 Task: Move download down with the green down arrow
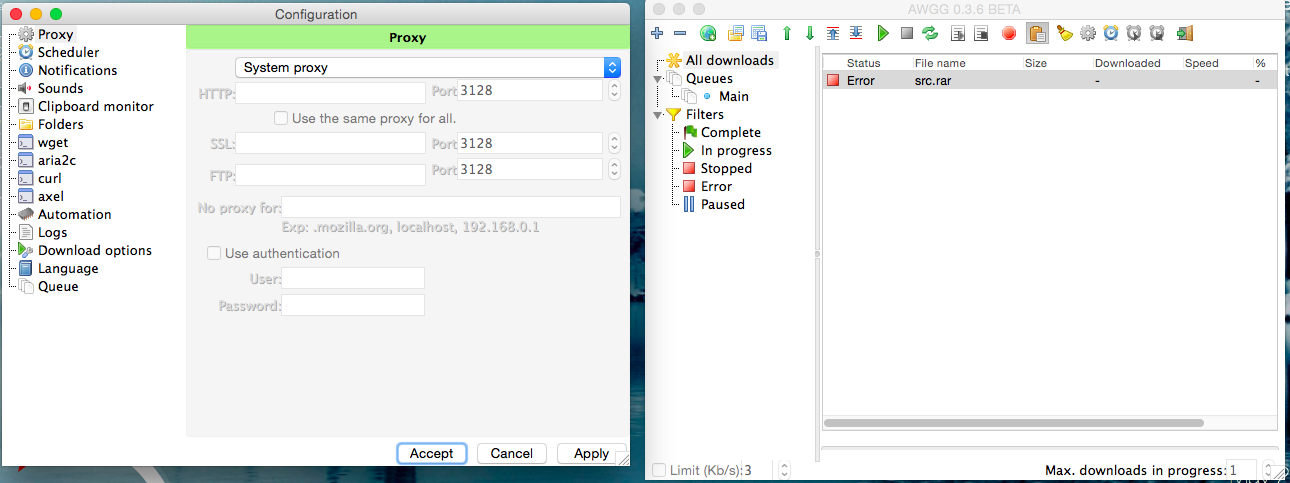810,33
